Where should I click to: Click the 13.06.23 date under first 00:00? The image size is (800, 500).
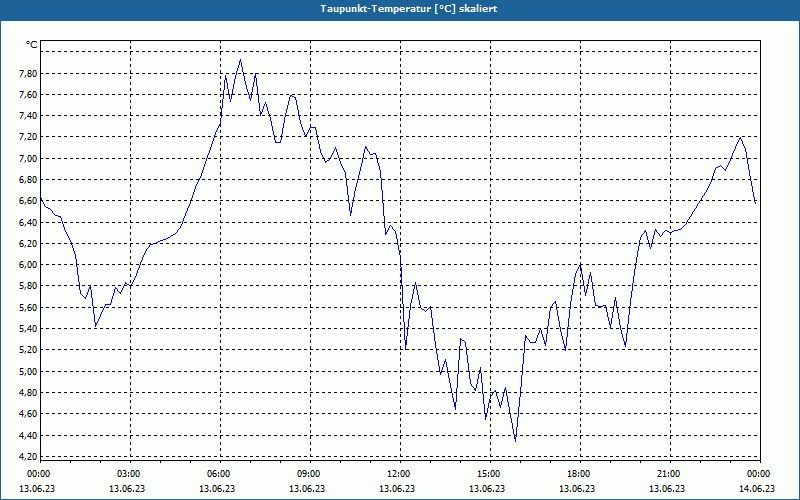click(x=37, y=488)
